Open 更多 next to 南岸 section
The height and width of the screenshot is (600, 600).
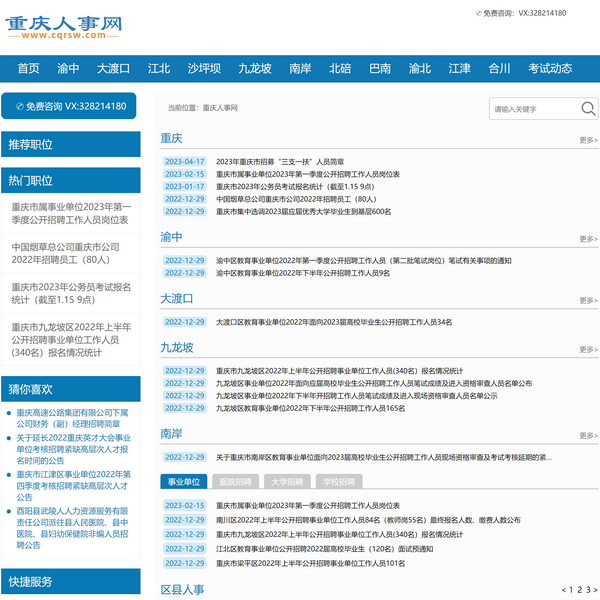point(588,437)
